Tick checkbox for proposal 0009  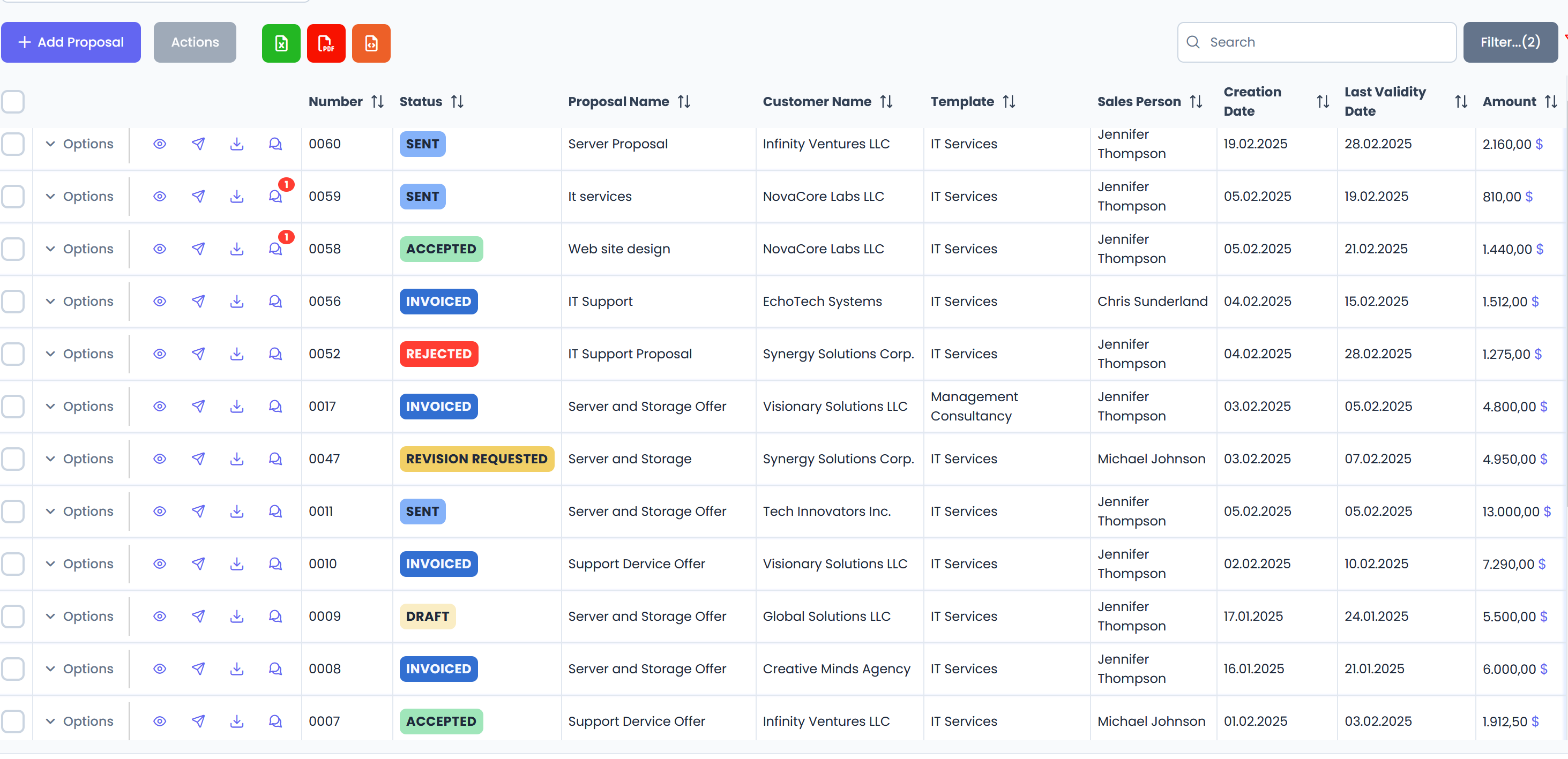pos(13,616)
